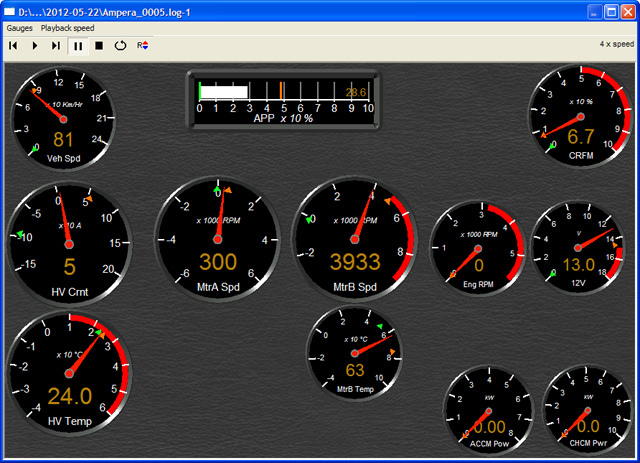This screenshot has width=640, height=463.
Task: Pause the log playback
Action: (x=78, y=45)
